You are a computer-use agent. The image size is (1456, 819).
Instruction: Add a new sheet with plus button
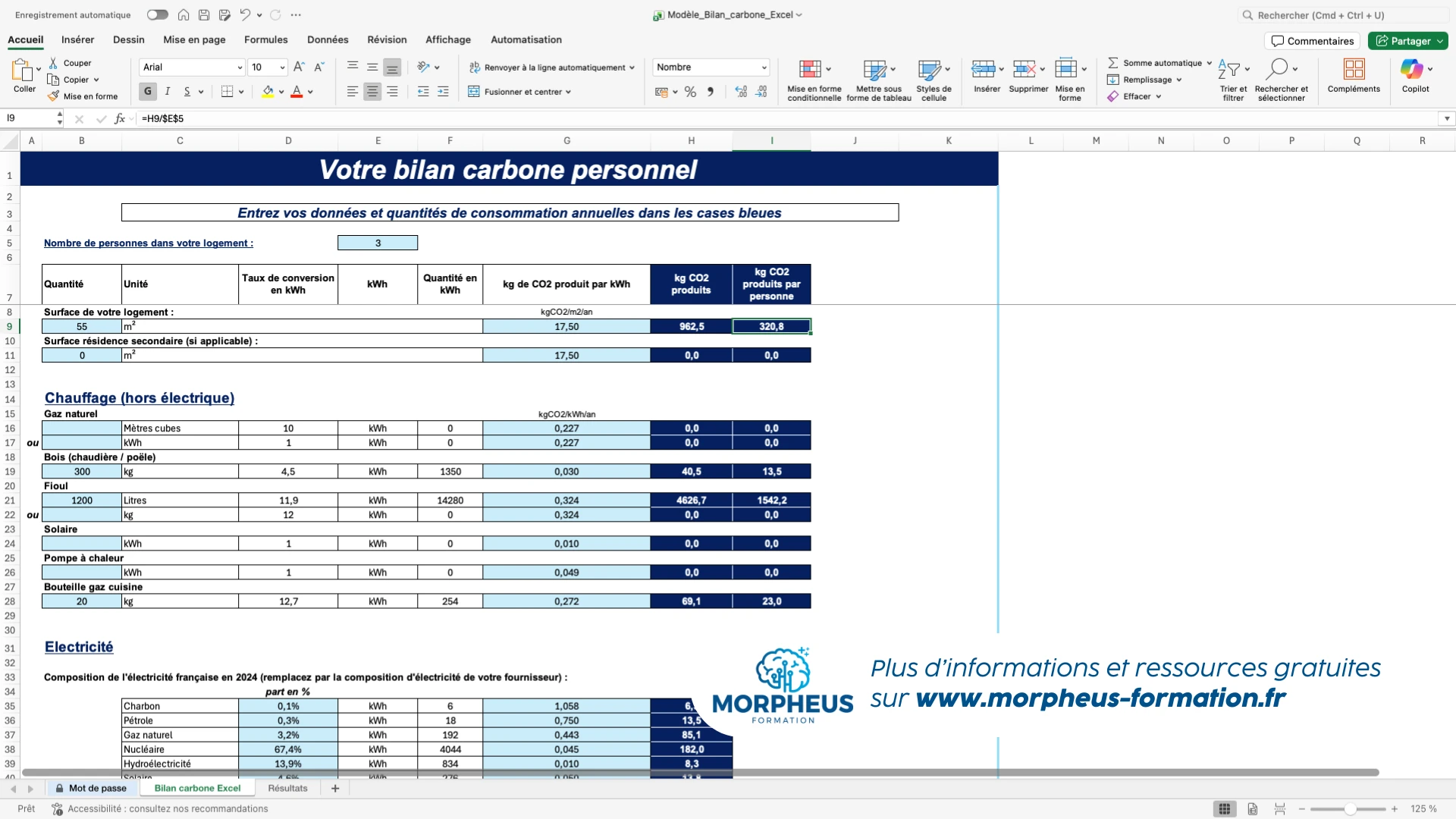(335, 789)
